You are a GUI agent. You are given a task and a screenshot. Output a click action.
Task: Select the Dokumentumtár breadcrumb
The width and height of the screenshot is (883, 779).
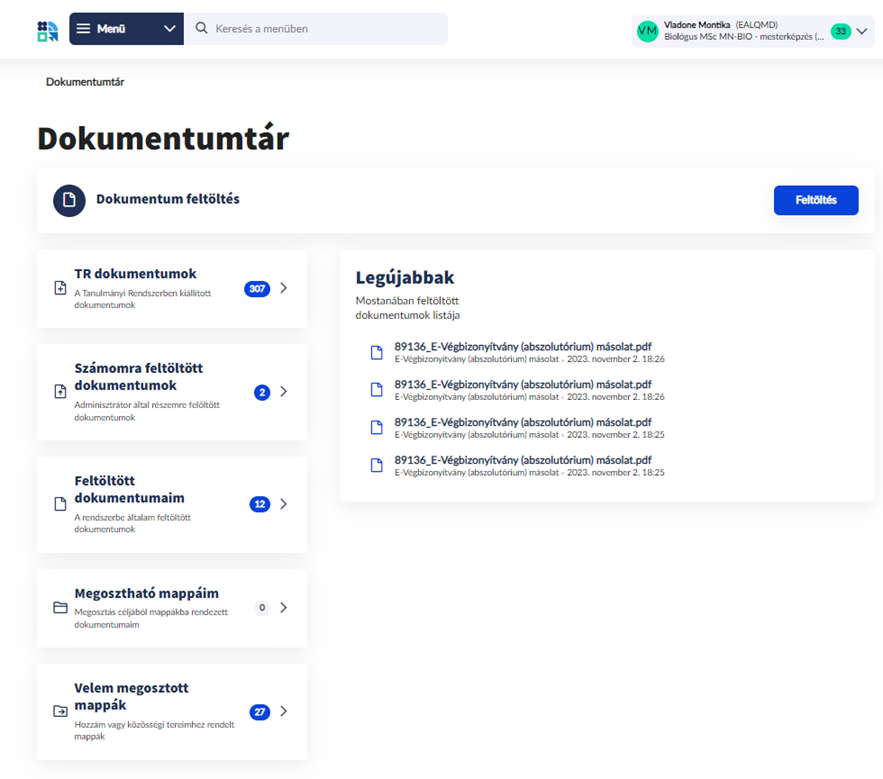click(85, 82)
